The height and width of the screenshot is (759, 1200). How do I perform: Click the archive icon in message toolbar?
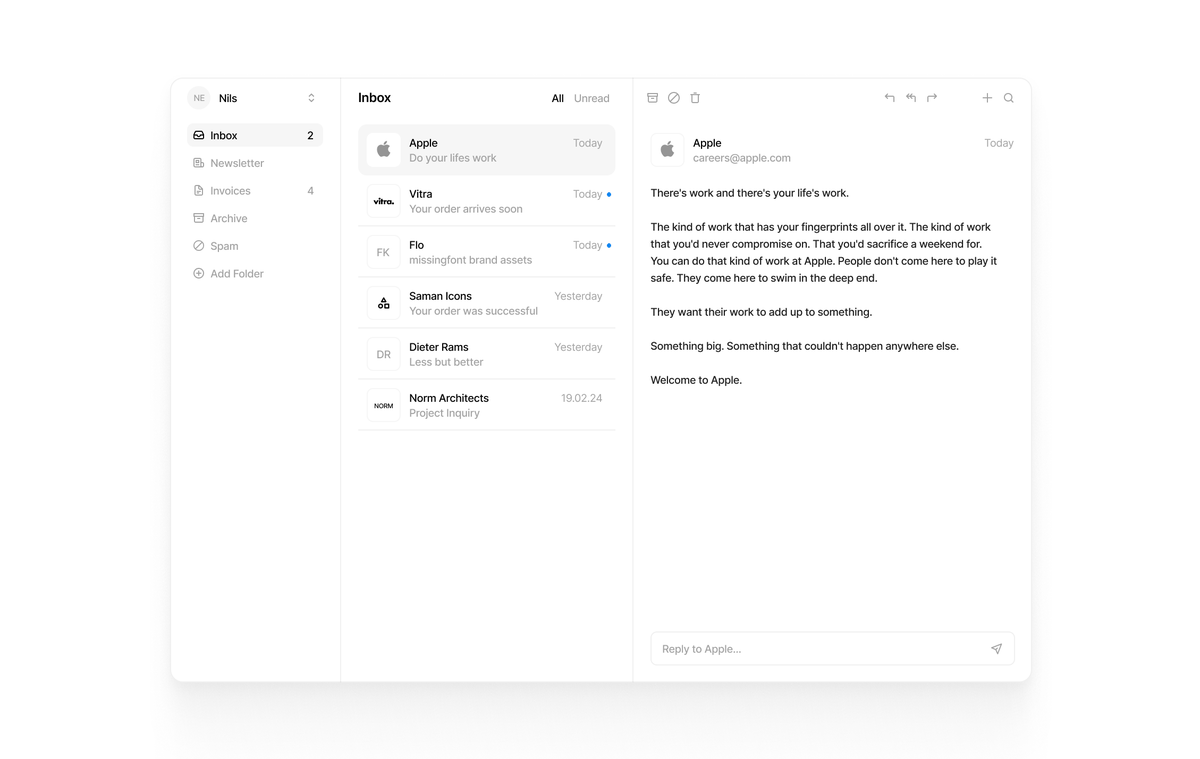(x=652, y=98)
